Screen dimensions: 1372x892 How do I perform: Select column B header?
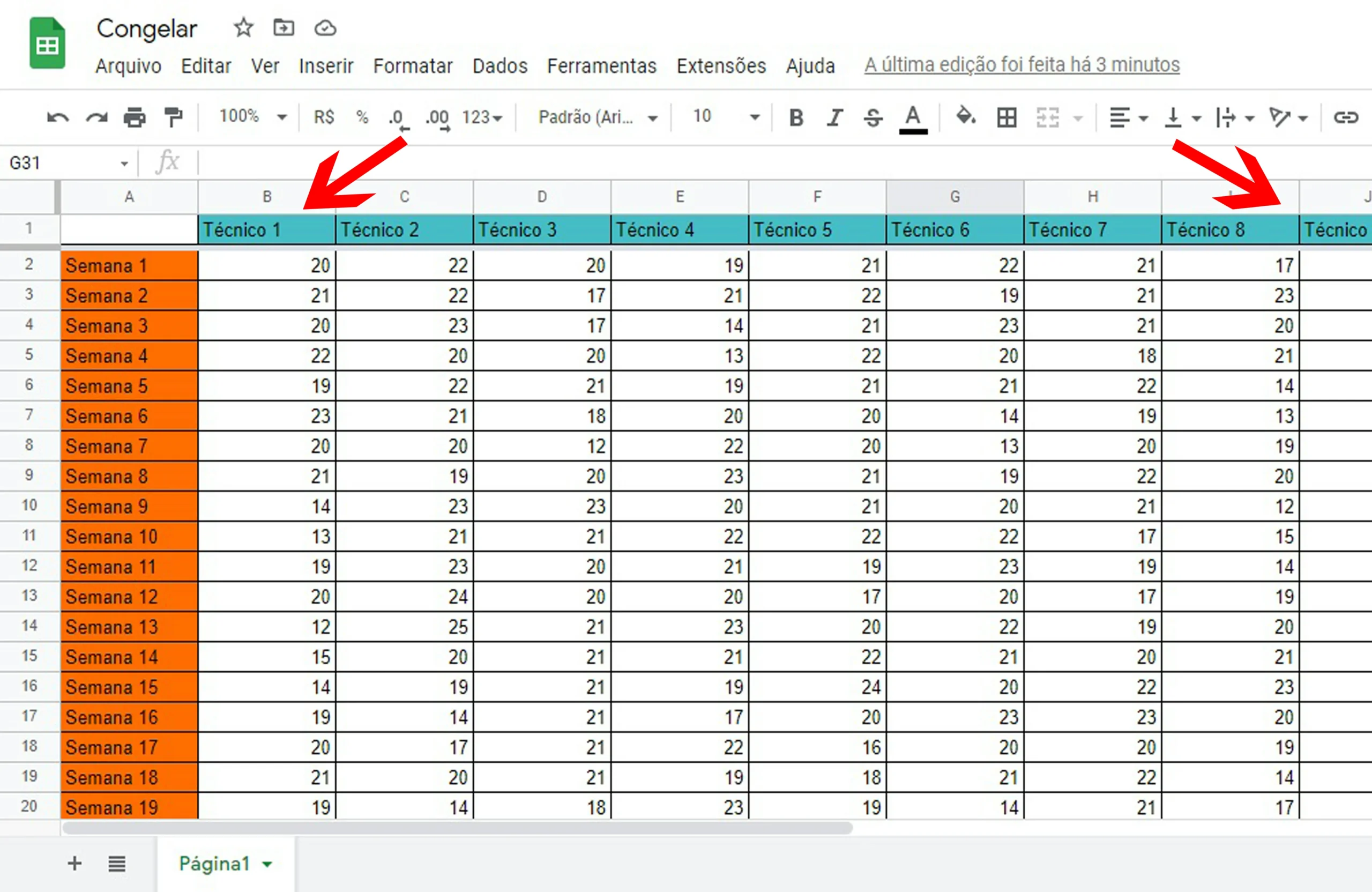[x=267, y=197]
